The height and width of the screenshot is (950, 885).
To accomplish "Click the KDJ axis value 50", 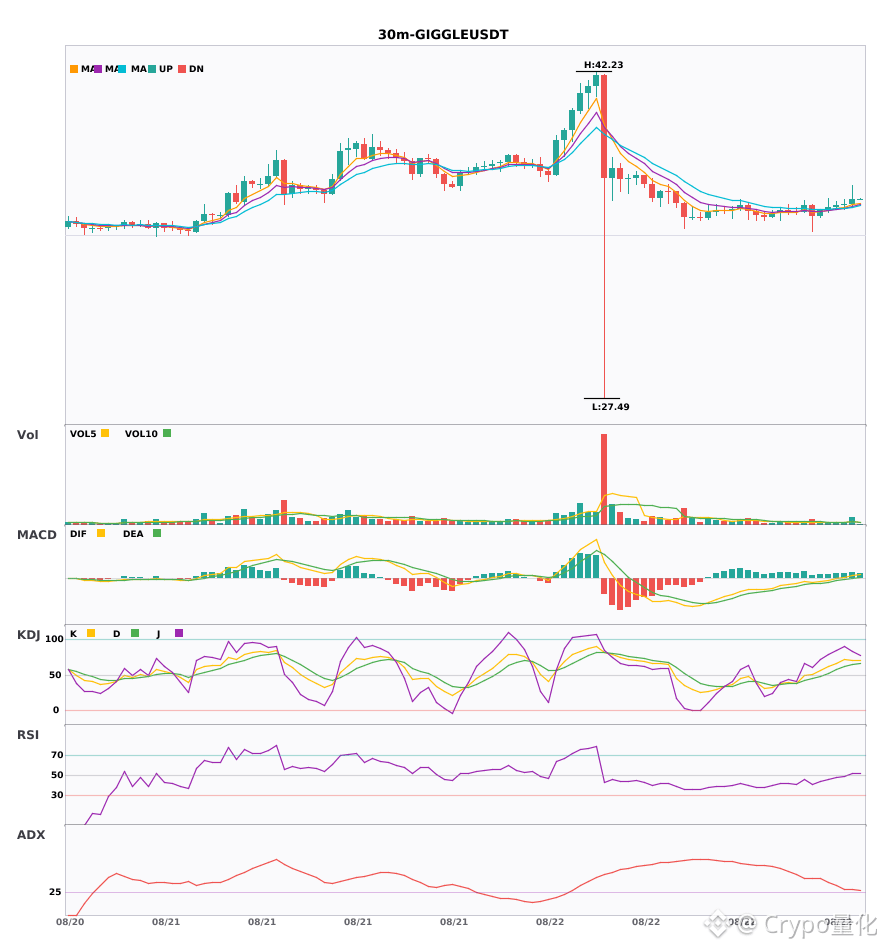I will click(x=55, y=675).
